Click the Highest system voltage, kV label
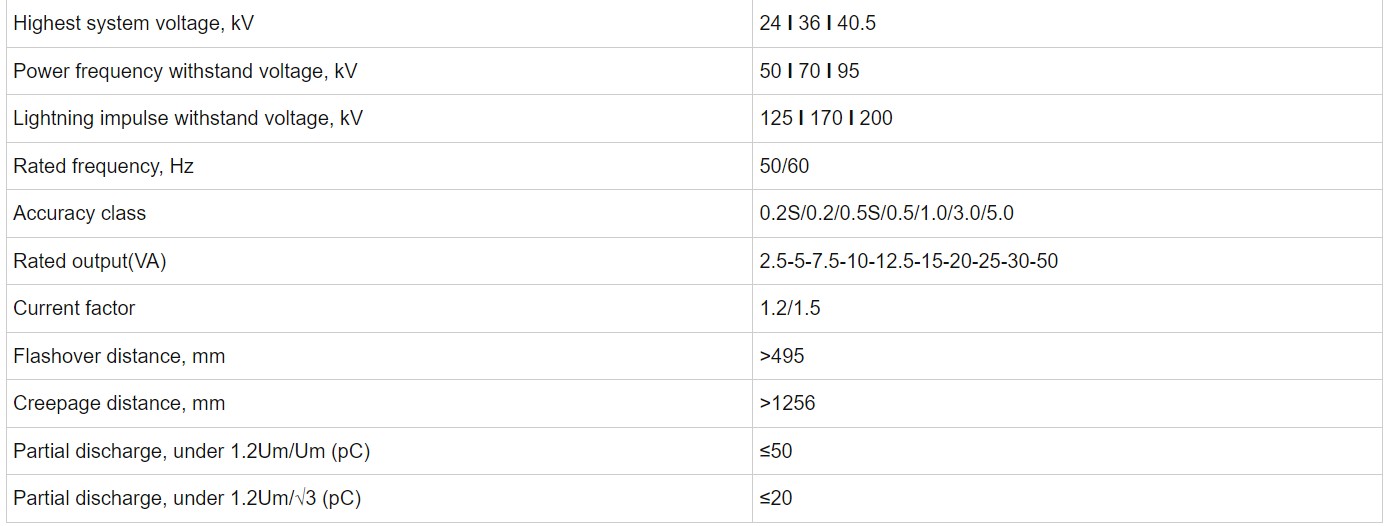1387x526 pixels. pos(133,23)
